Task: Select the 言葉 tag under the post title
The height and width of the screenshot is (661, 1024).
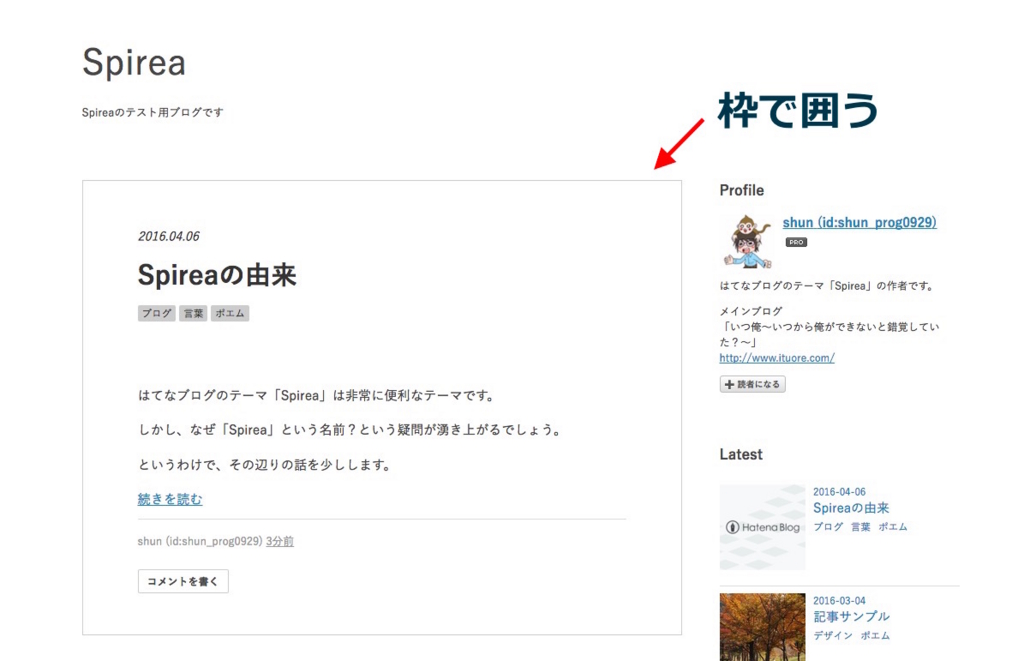Action: [x=193, y=314]
